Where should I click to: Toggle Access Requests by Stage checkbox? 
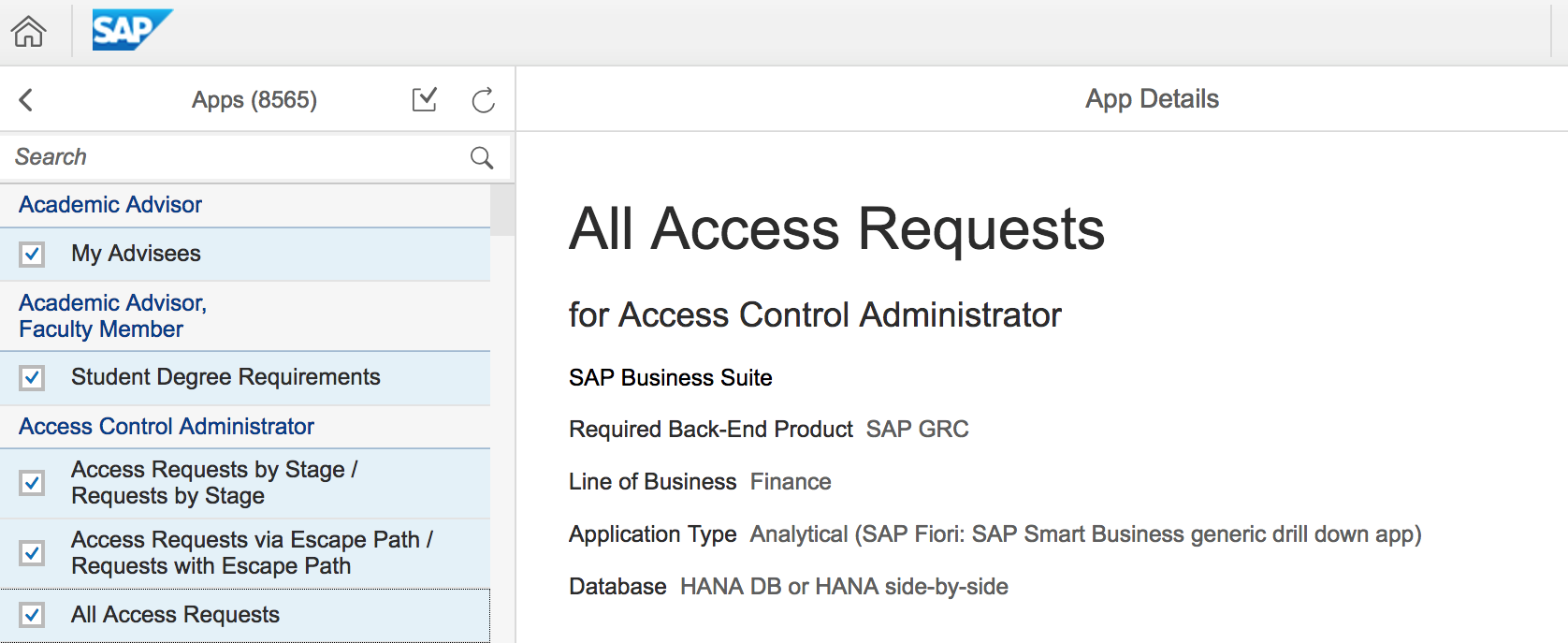point(32,483)
